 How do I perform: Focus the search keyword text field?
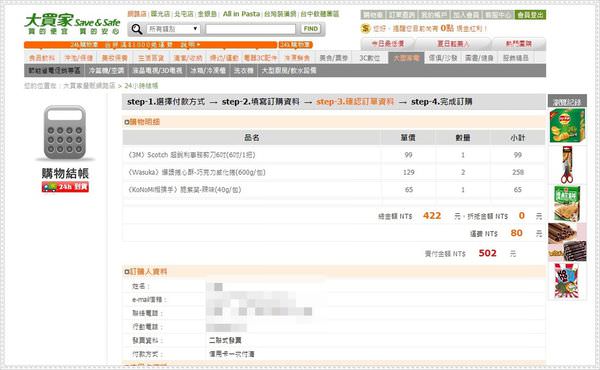(251, 29)
